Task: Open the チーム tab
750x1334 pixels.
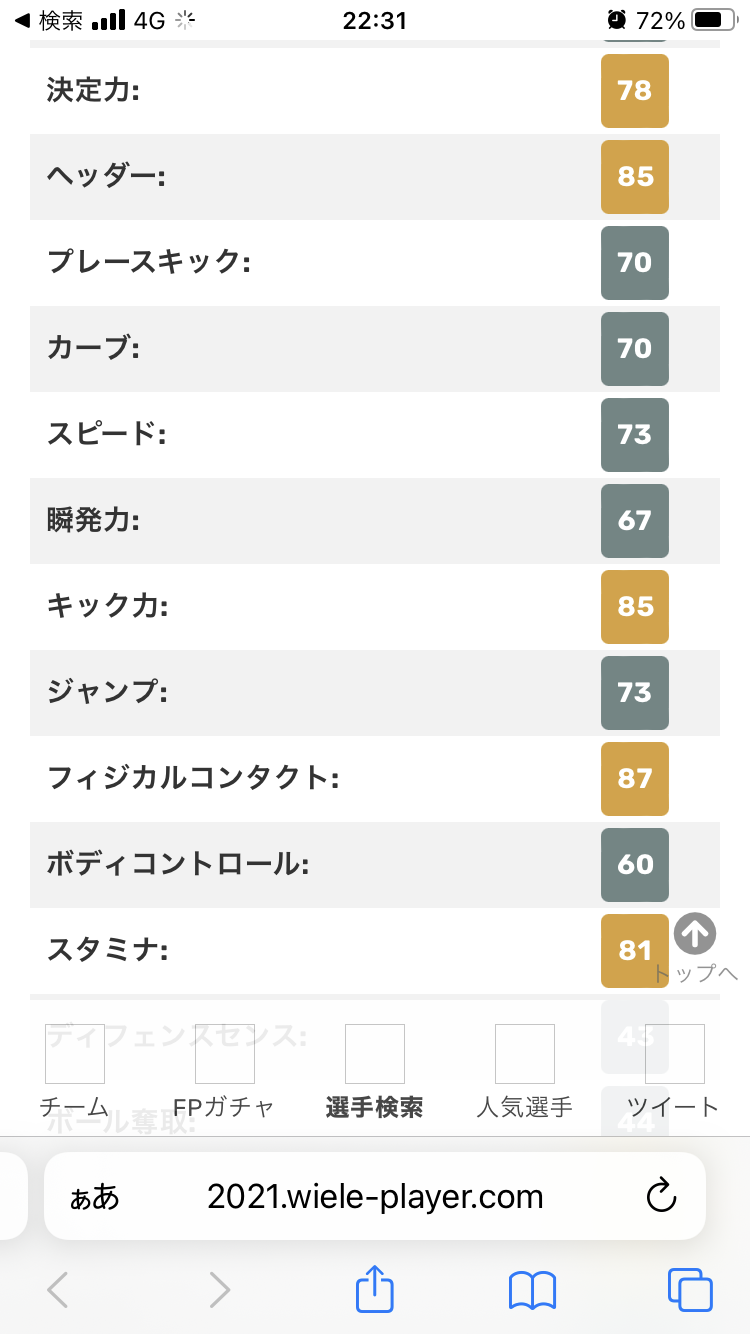Action: (x=75, y=1071)
